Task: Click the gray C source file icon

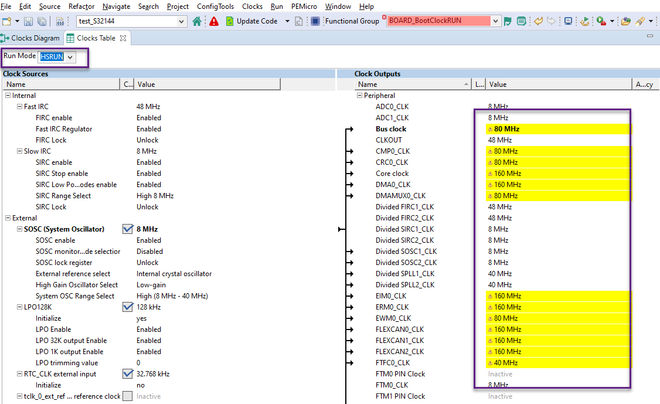Action: click(298, 21)
